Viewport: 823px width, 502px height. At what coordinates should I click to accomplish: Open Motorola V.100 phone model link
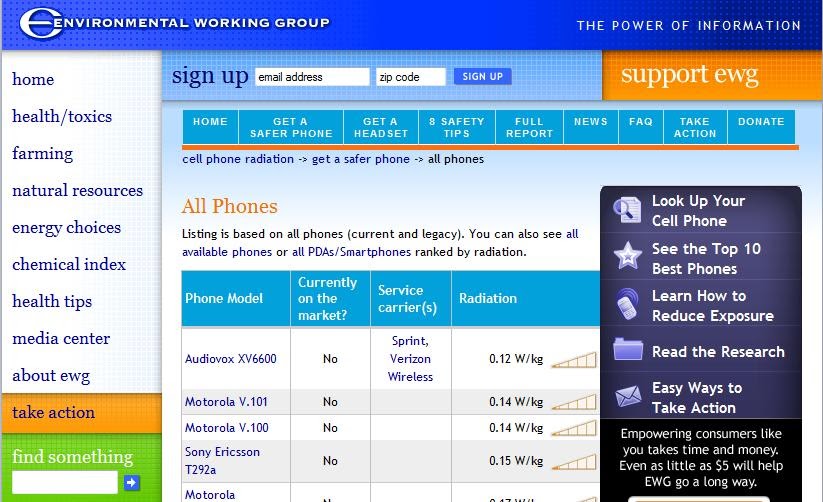pyautogui.click(x=227, y=428)
